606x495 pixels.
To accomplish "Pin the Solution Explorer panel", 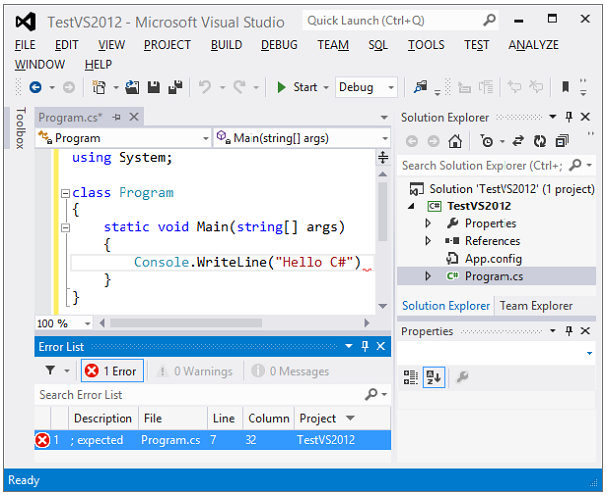I will [569, 117].
